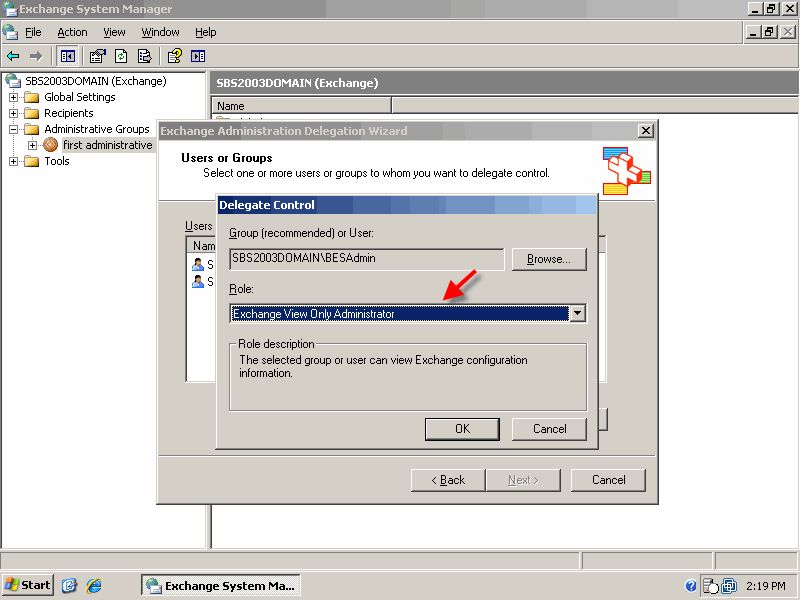Close the Exchange Administration Delegation Wizard window
The height and width of the screenshot is (600, 800).
click(x=645, y=131)
